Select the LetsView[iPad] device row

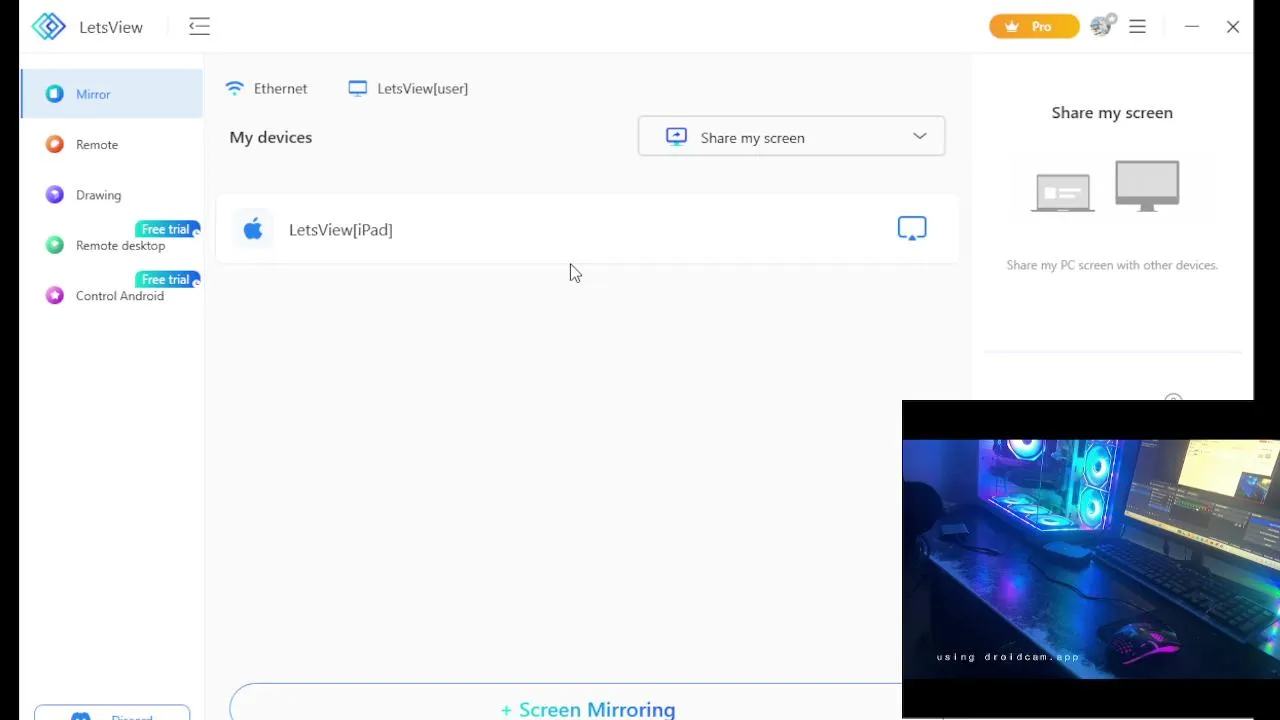(x=587, y=229)
